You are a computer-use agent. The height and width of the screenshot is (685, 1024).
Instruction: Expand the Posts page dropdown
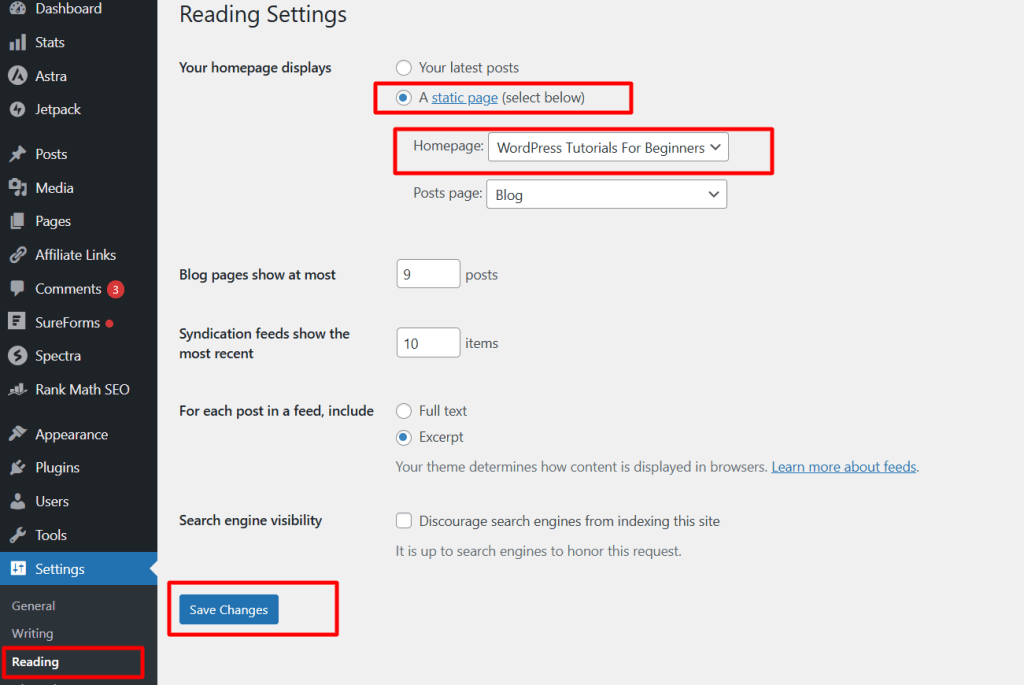607,195
